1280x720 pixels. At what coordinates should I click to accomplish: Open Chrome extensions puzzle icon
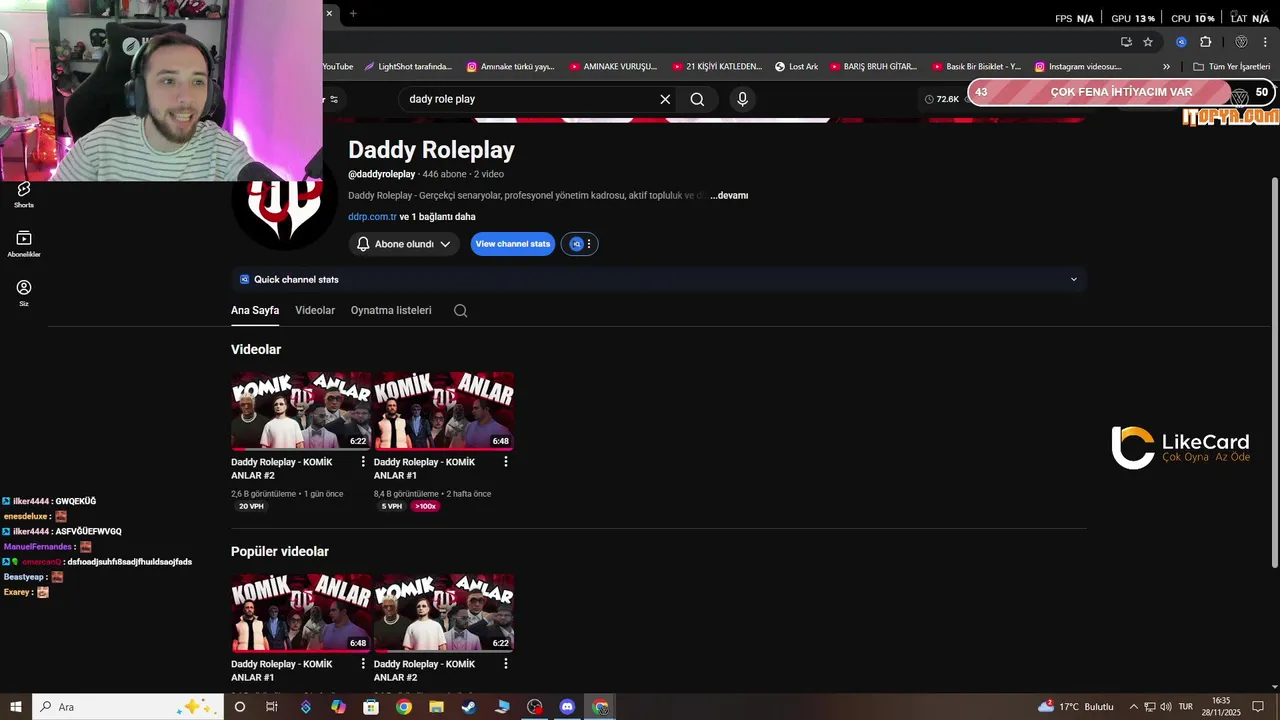[x=1206, y=42]
